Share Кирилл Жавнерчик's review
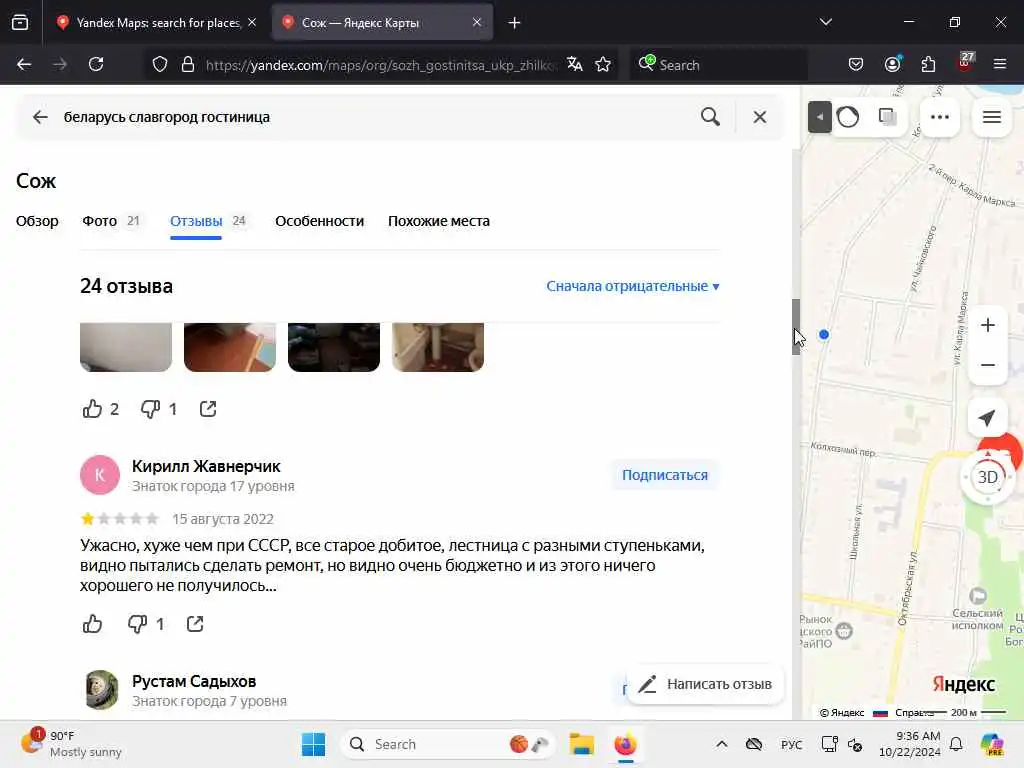Viewport: 1024px width, 768px height. point(195,624)
